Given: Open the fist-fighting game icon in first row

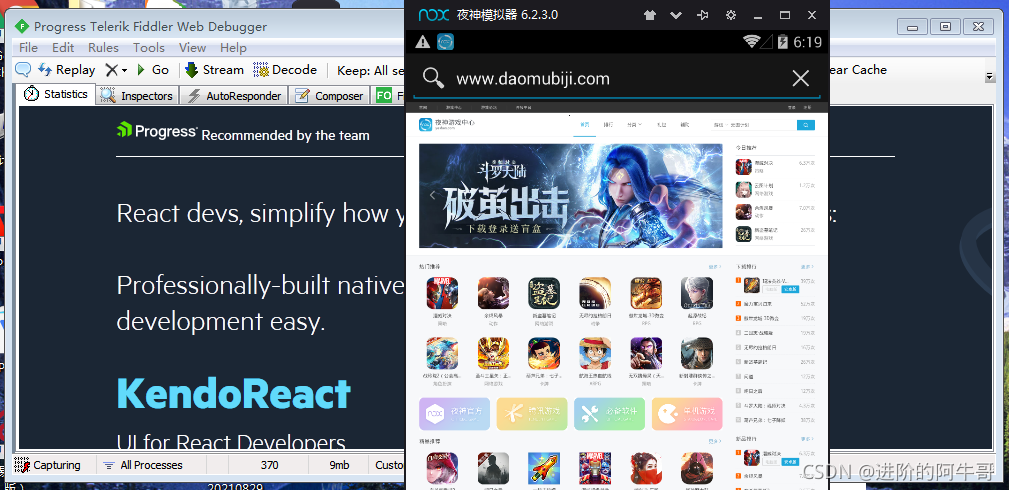Looking at the screenshot, I should pos(494,293).
